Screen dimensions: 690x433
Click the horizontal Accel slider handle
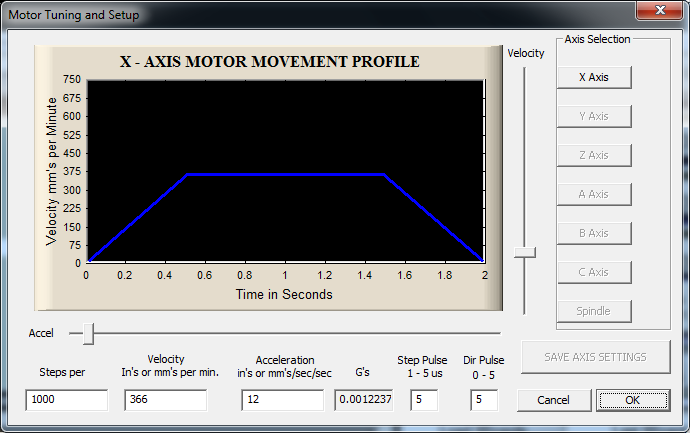pyautogui.click(x=88, y=333)
